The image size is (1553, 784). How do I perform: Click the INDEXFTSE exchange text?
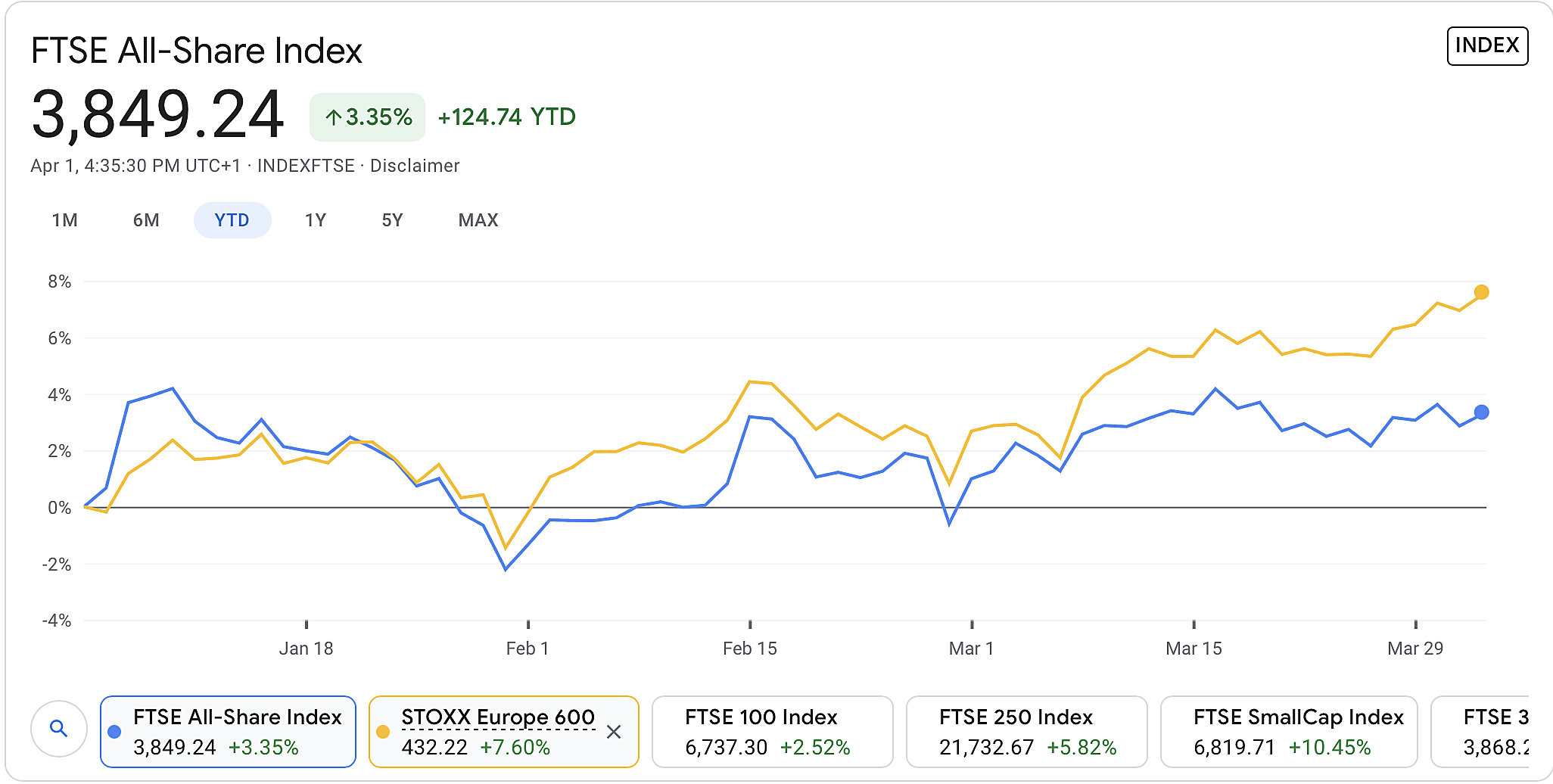(x=306, y=166)
